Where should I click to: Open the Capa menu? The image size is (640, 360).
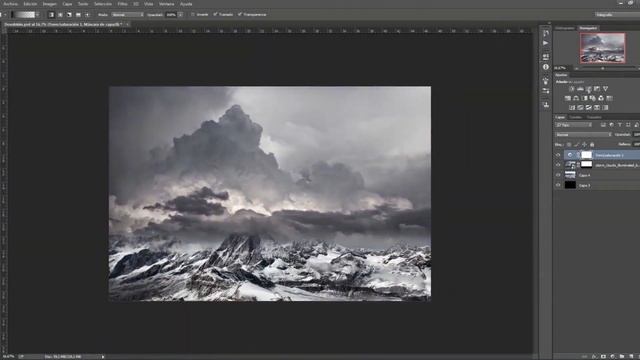click(x=67, y=4)
